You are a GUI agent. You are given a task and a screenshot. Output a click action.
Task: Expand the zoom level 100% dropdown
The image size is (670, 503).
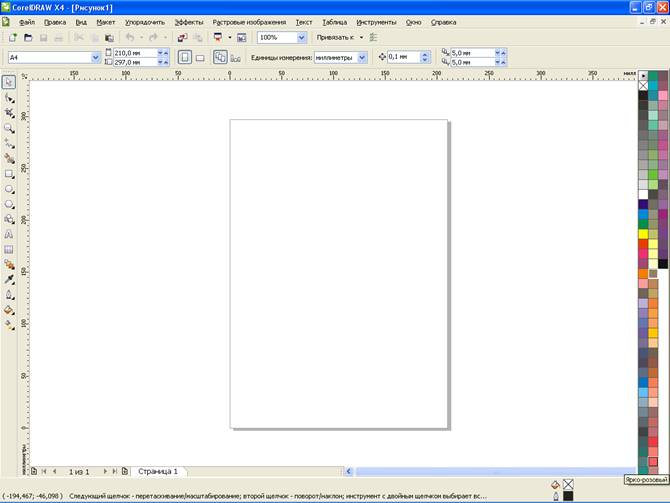click(x=301, y=38)
